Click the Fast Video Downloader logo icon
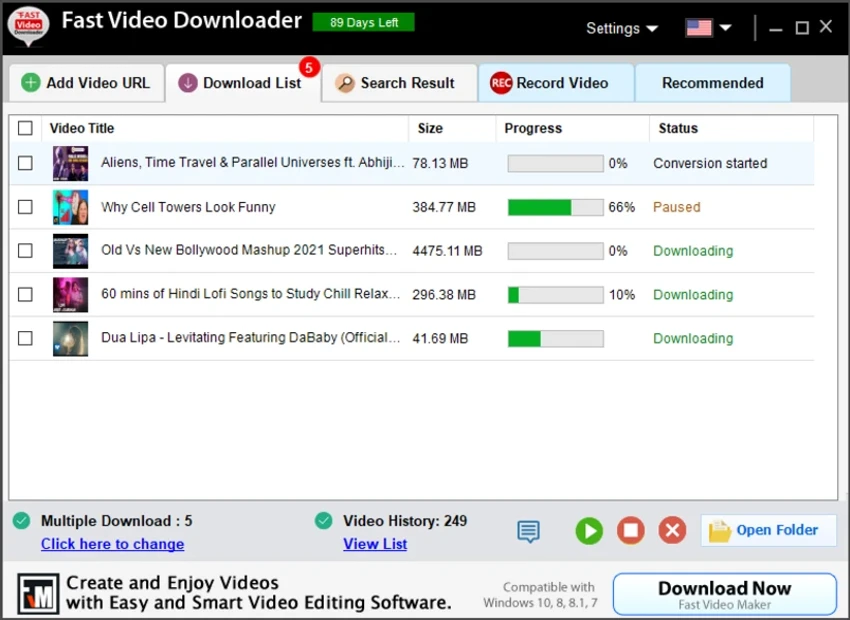Screen dimensions: 850x620 coord(28,25)
